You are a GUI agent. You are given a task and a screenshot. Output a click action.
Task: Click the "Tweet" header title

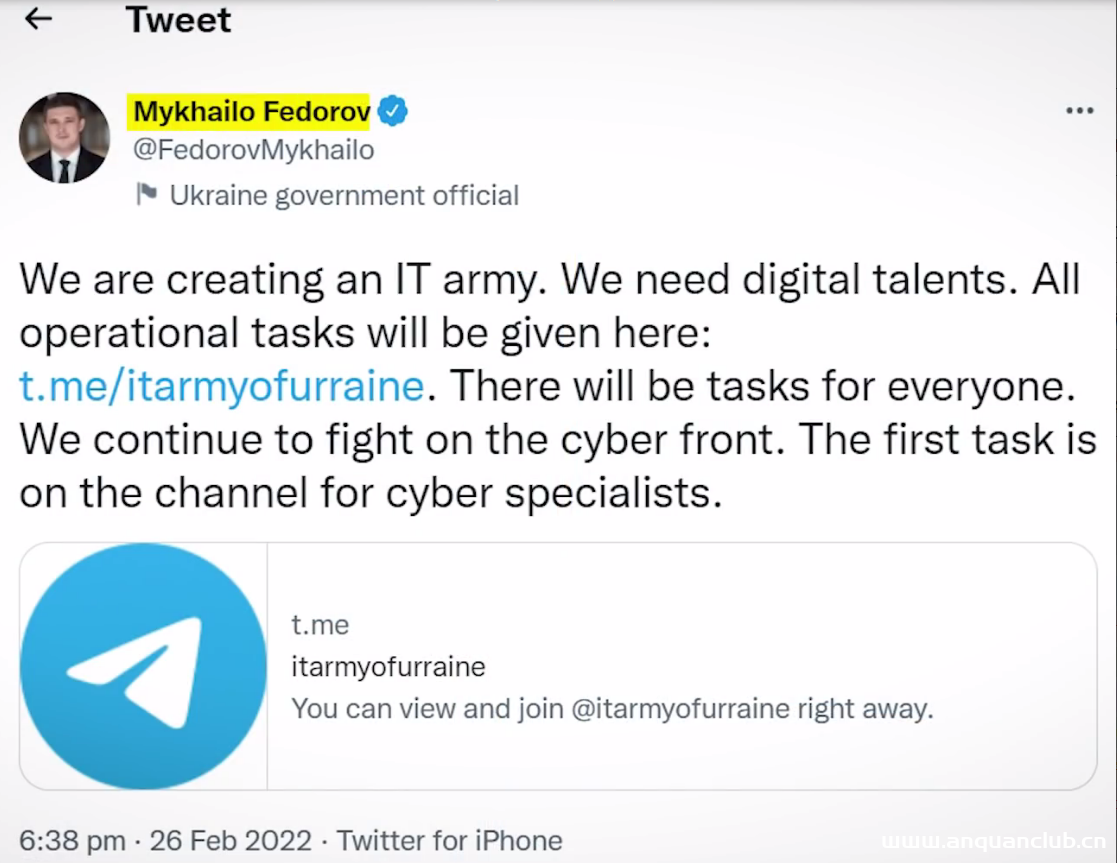coord(178,20)
